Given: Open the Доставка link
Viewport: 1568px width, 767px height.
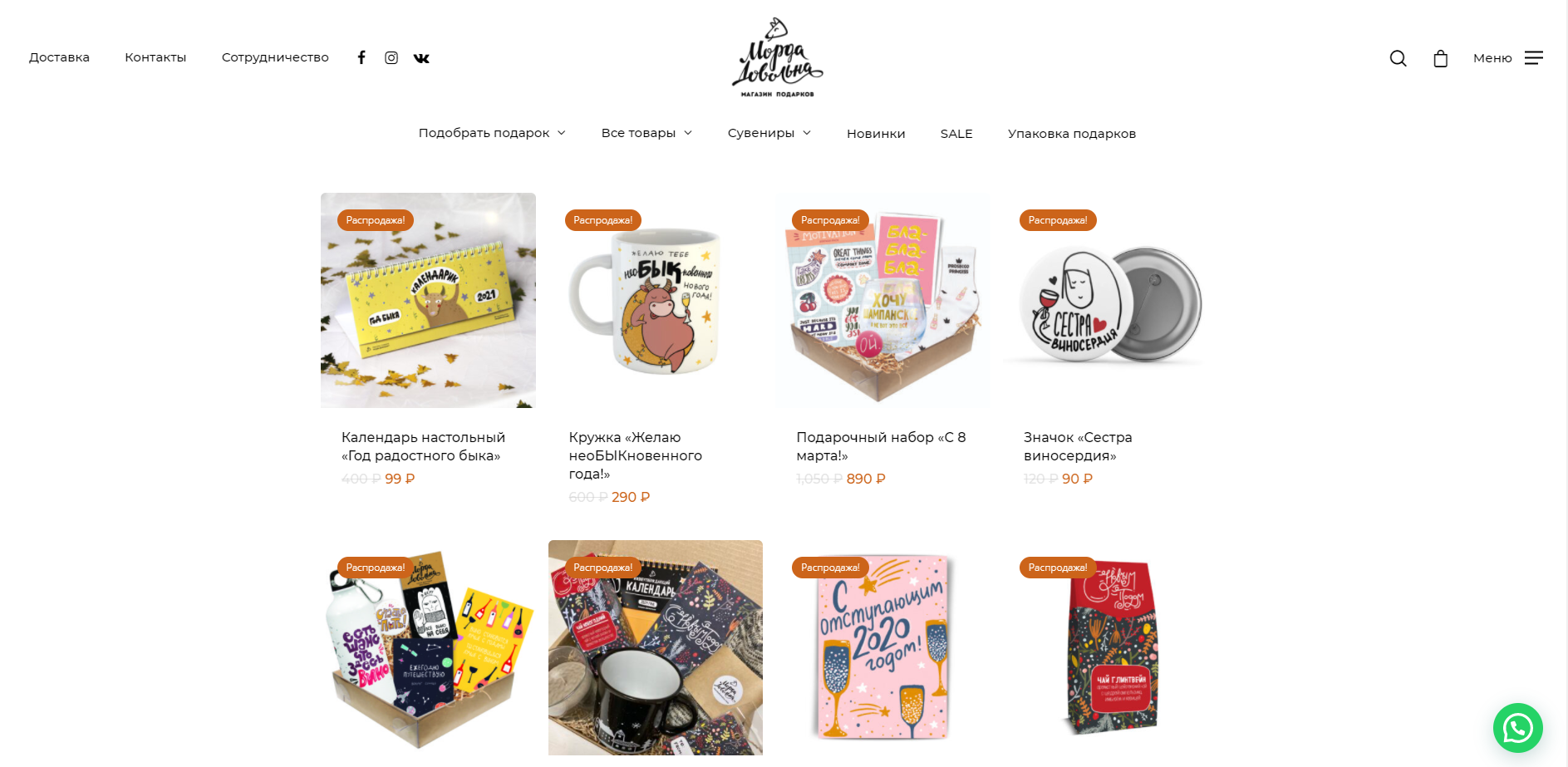Looking at the screenshot, I should point(59,57).
